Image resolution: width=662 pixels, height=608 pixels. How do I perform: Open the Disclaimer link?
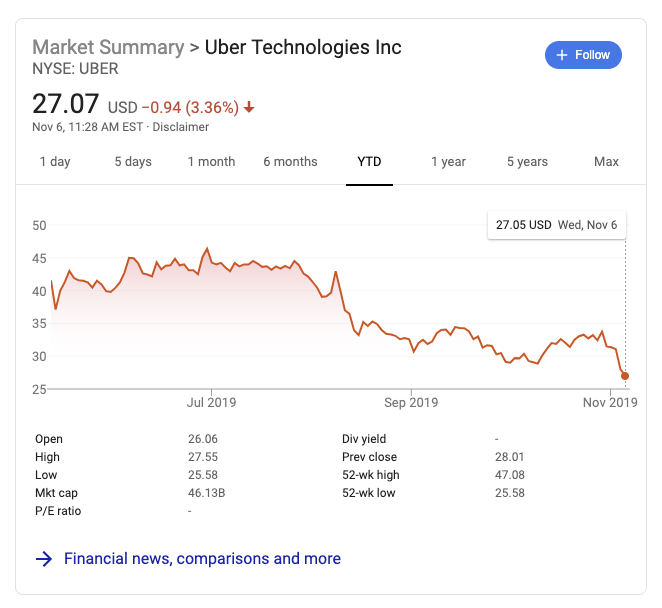(x=181, y=127)
